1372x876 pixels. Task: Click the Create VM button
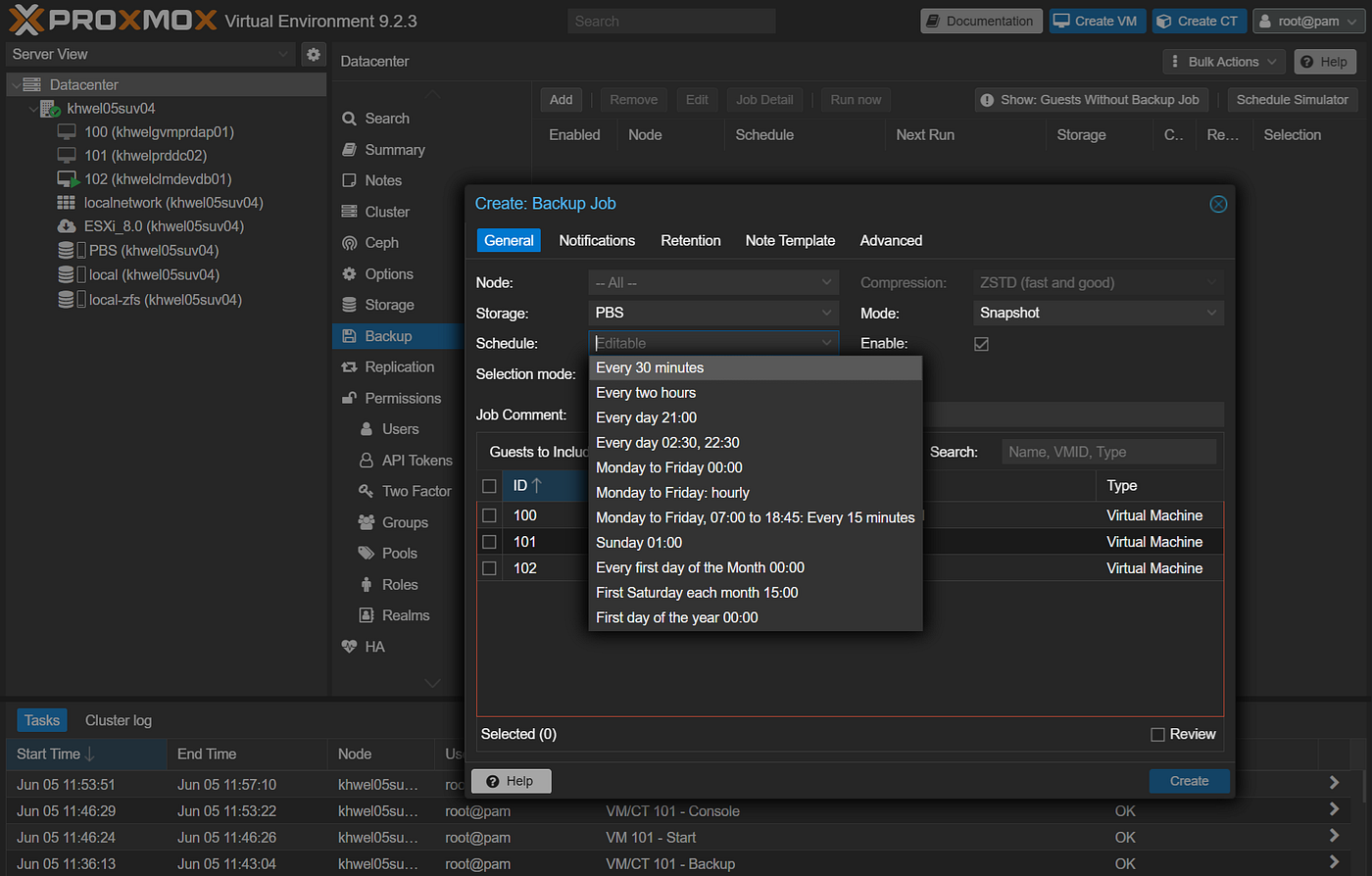point(1098,22)
